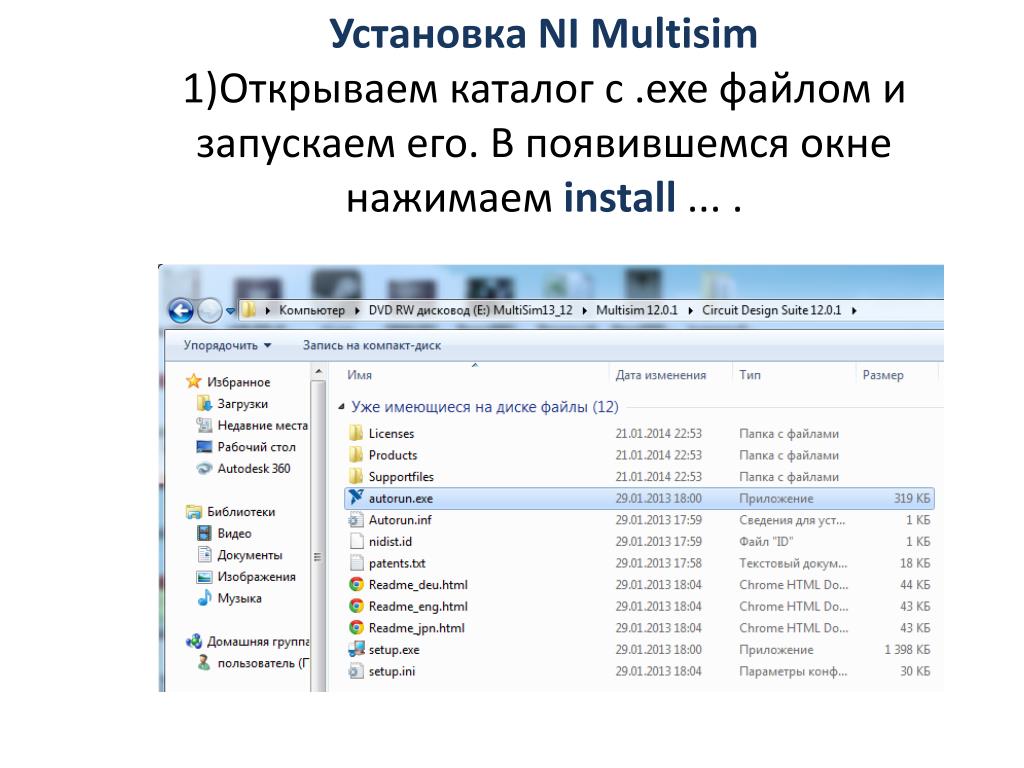1024x768 pixels.
Task: Select the nidist.id file
Action: click(390, 541)
